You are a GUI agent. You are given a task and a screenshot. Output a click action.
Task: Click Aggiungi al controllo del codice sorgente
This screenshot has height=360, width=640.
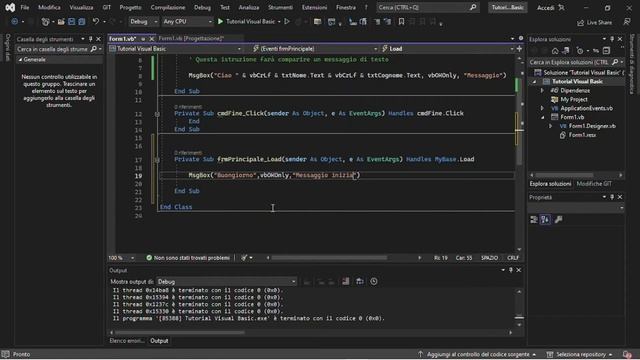pos(478,354)
